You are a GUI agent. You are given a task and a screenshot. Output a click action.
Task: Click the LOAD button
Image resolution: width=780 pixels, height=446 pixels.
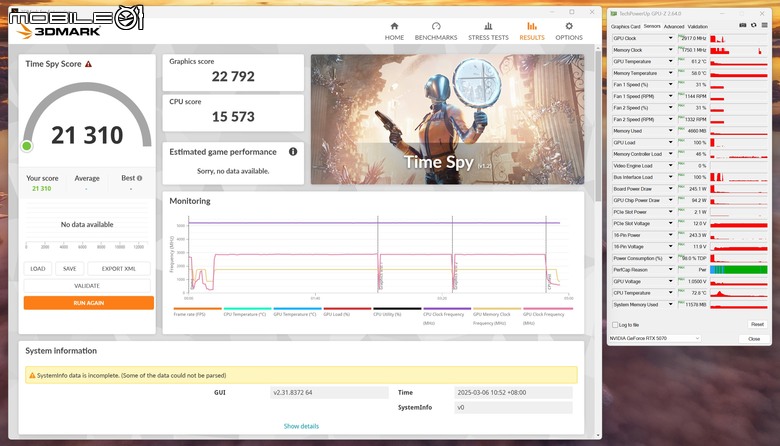click(38, 268)
